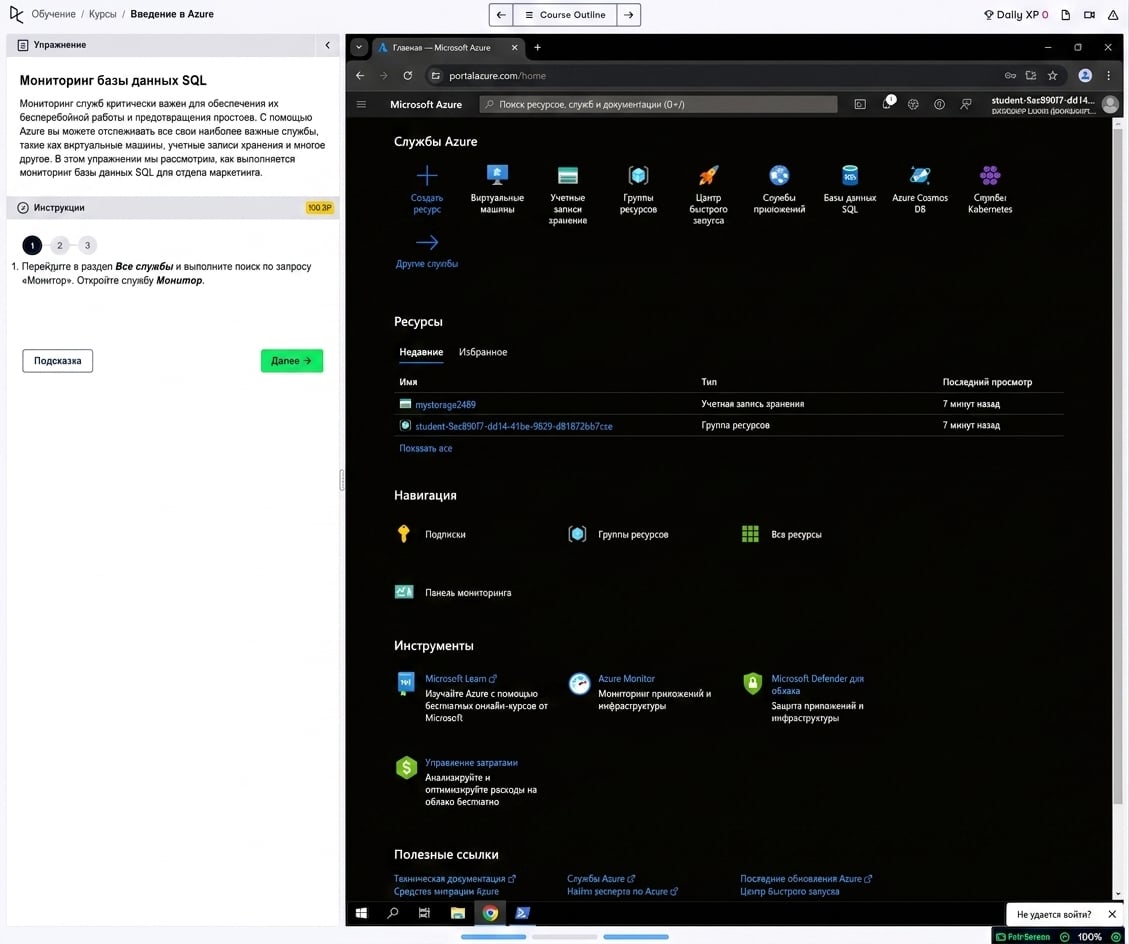
Task: Collapse the Упражнение panel chevron
Action: point(328,45)
